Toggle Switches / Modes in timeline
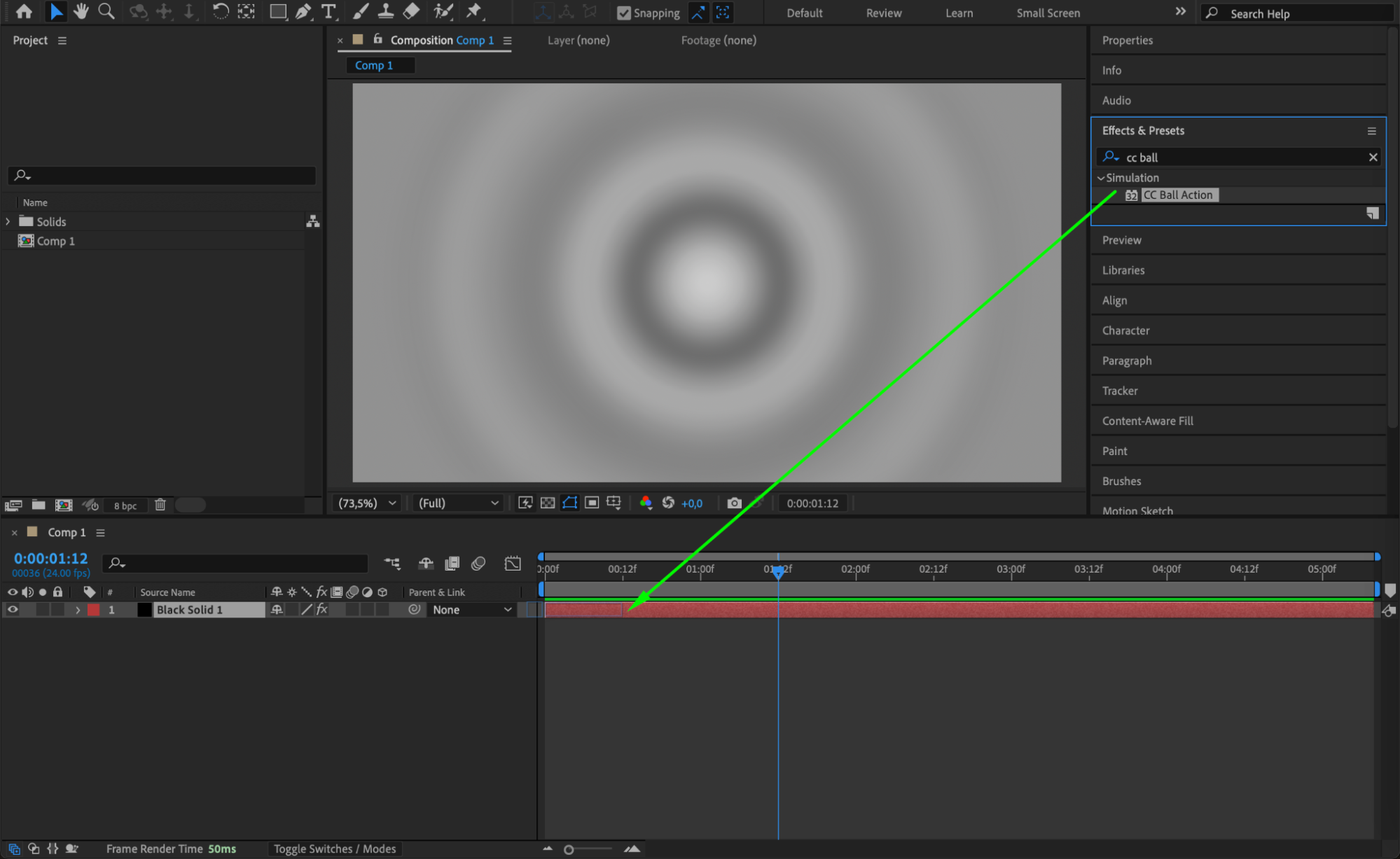Image resolution: width=1400 pixels, height=859 pixels. point(334,848)
